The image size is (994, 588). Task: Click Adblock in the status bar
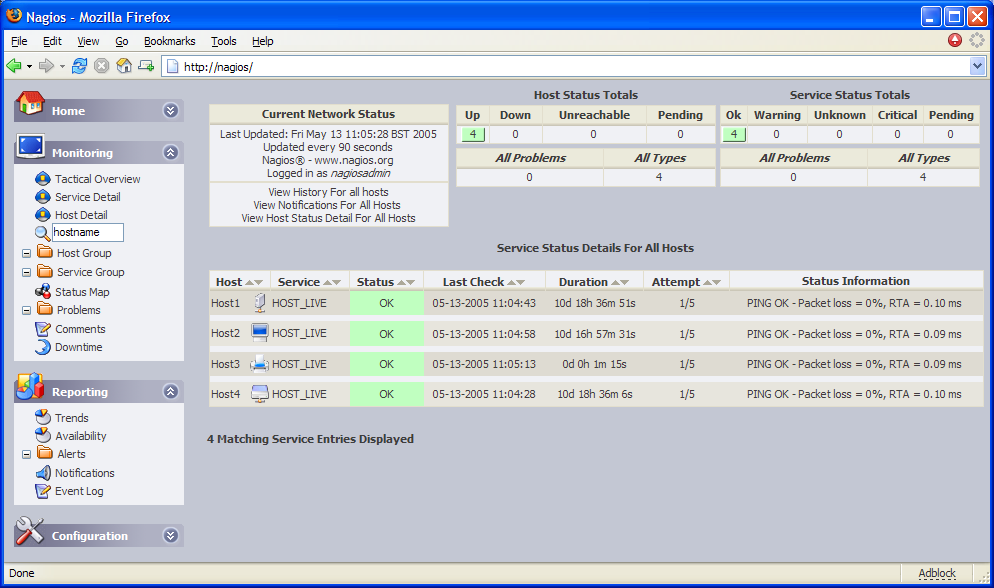click(937, 573)
